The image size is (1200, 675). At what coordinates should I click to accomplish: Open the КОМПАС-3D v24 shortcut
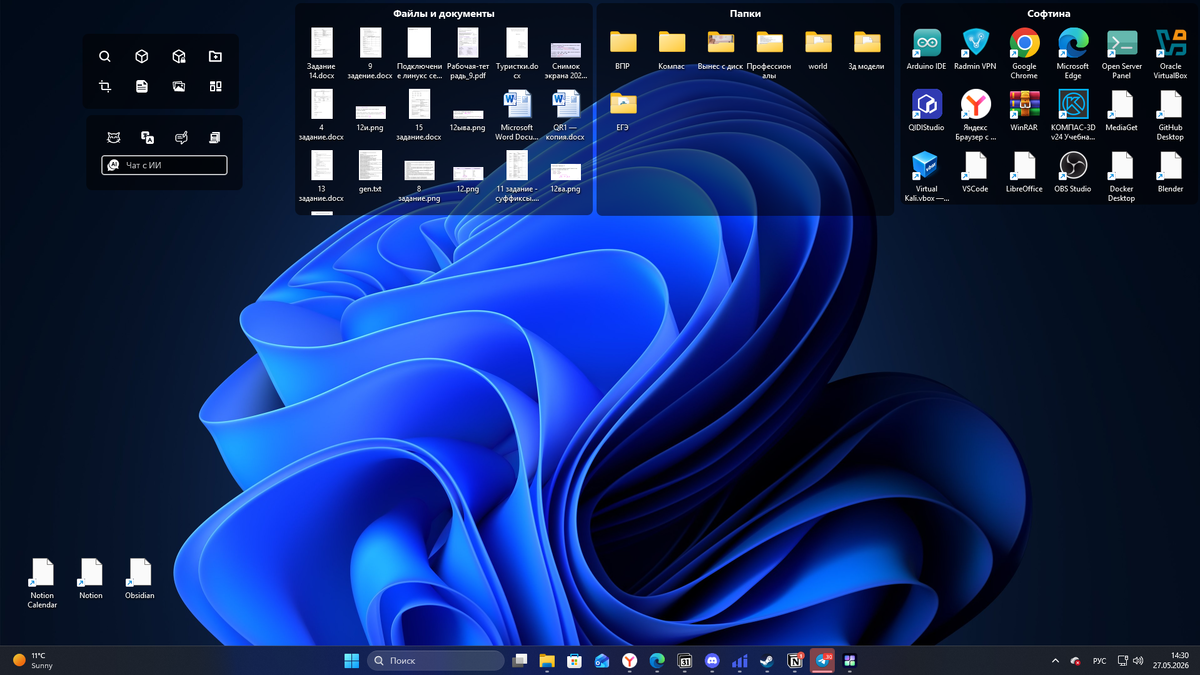coord(1073,114)
